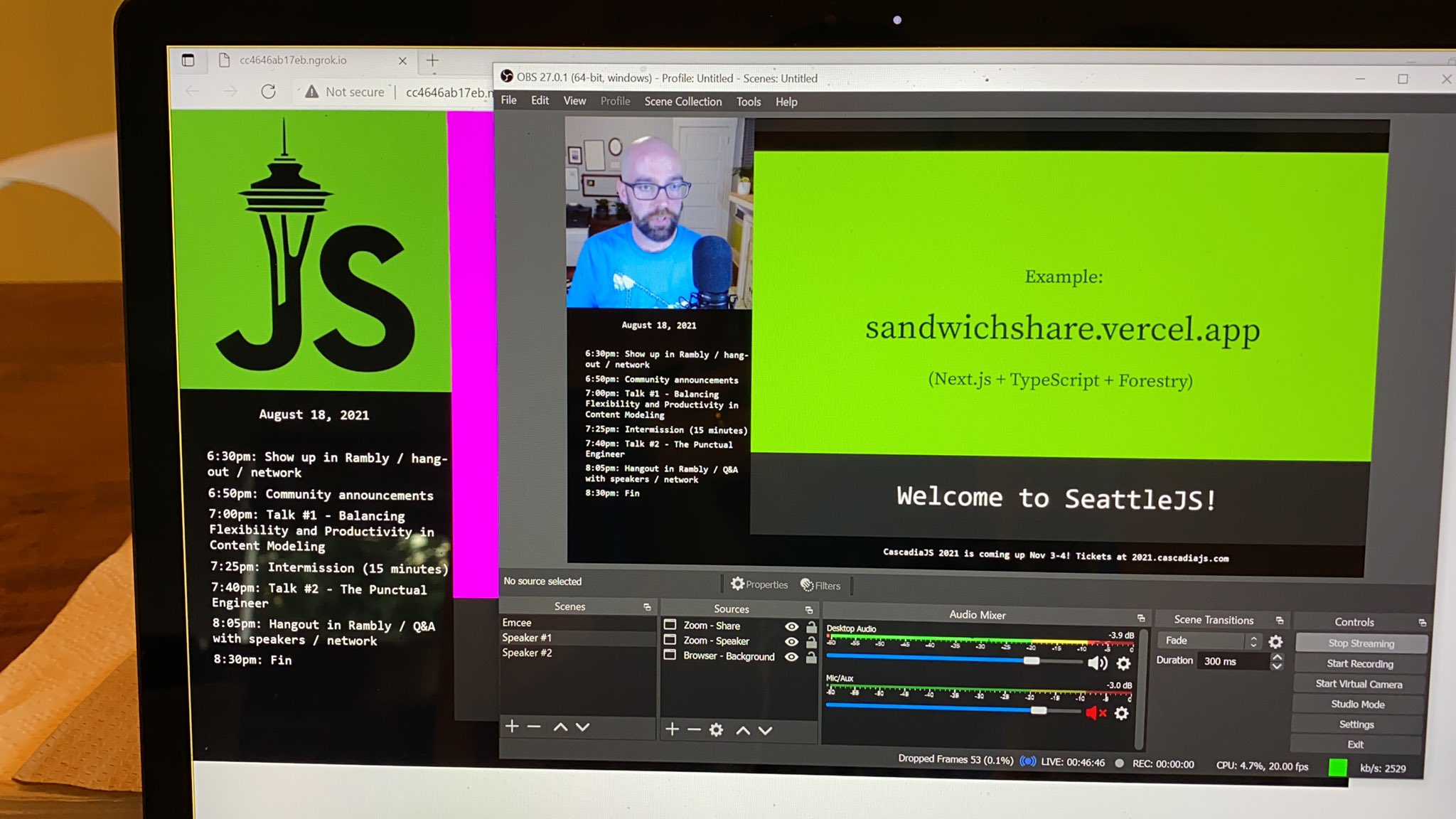Unmute the Mic/Aux channel
Viewport: 1456px width, 819px height.
tap(1096, 712)
